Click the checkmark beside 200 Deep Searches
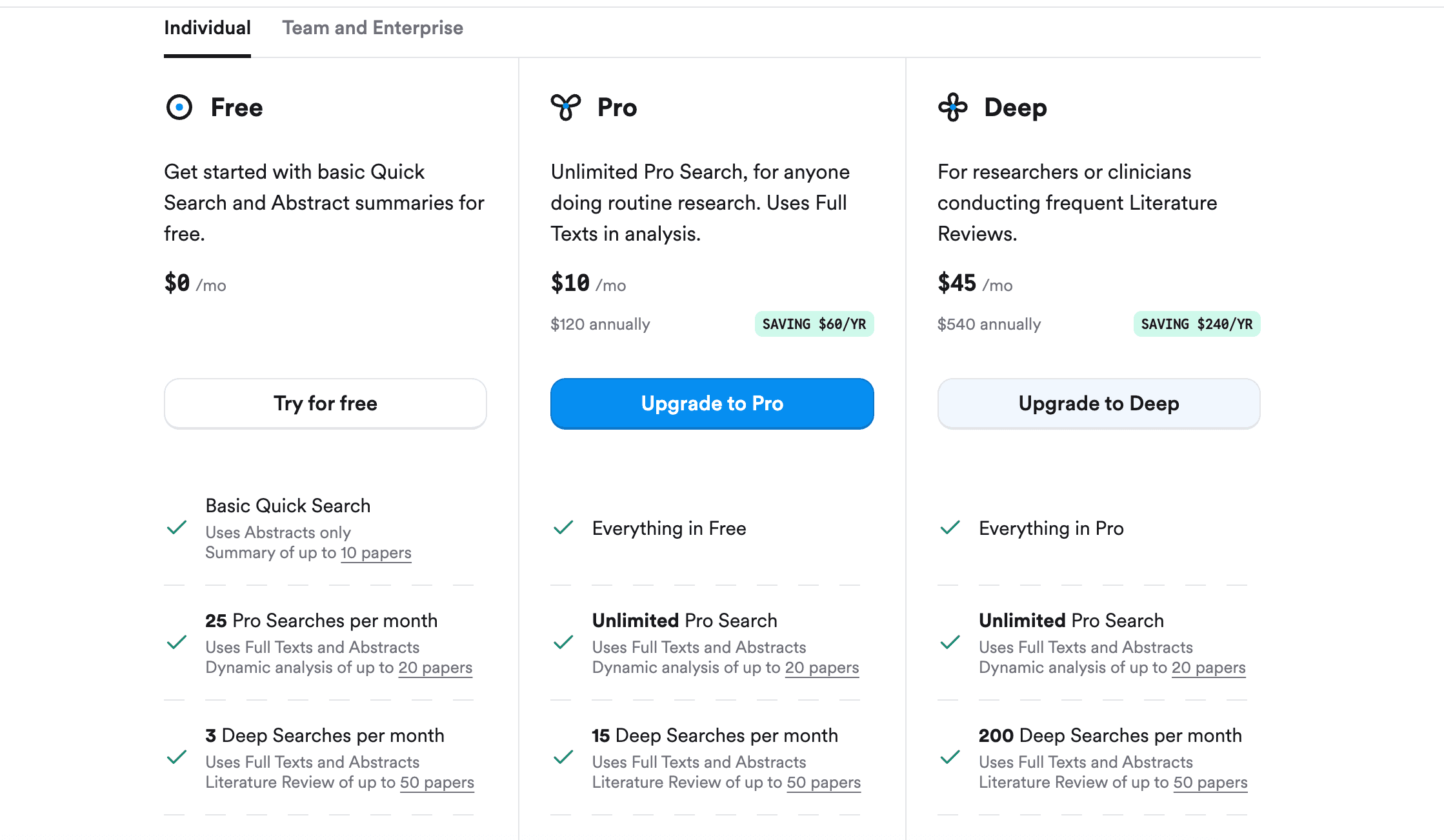This screenshot has width=1444, height=840. click(949, 758)
